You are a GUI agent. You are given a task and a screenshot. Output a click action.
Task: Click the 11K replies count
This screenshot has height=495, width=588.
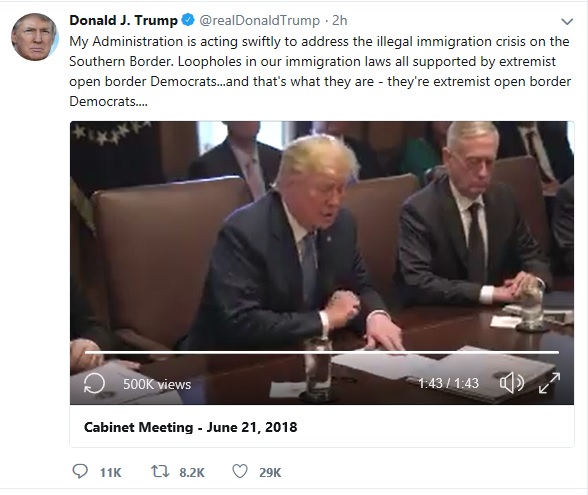coord(111,472)
